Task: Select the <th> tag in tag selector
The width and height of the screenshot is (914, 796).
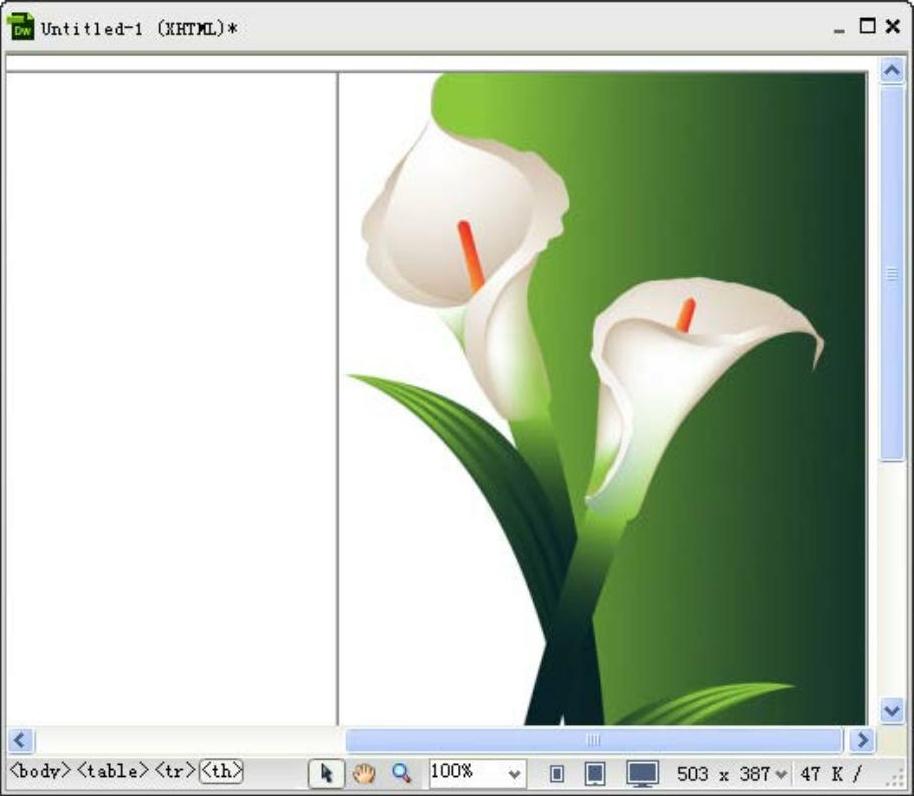Action: [x=222, y=771]
